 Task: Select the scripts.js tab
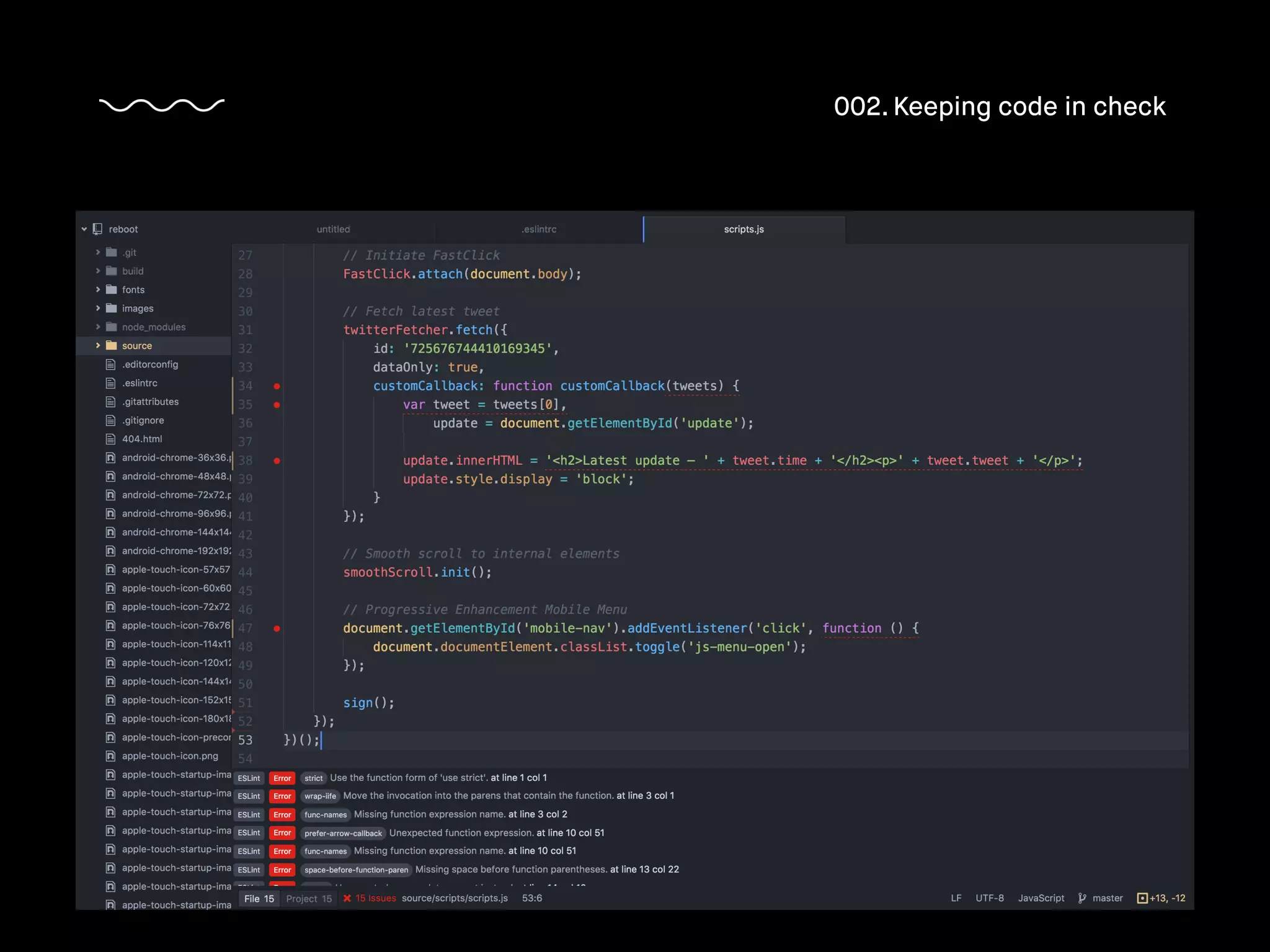pos(744,229)
